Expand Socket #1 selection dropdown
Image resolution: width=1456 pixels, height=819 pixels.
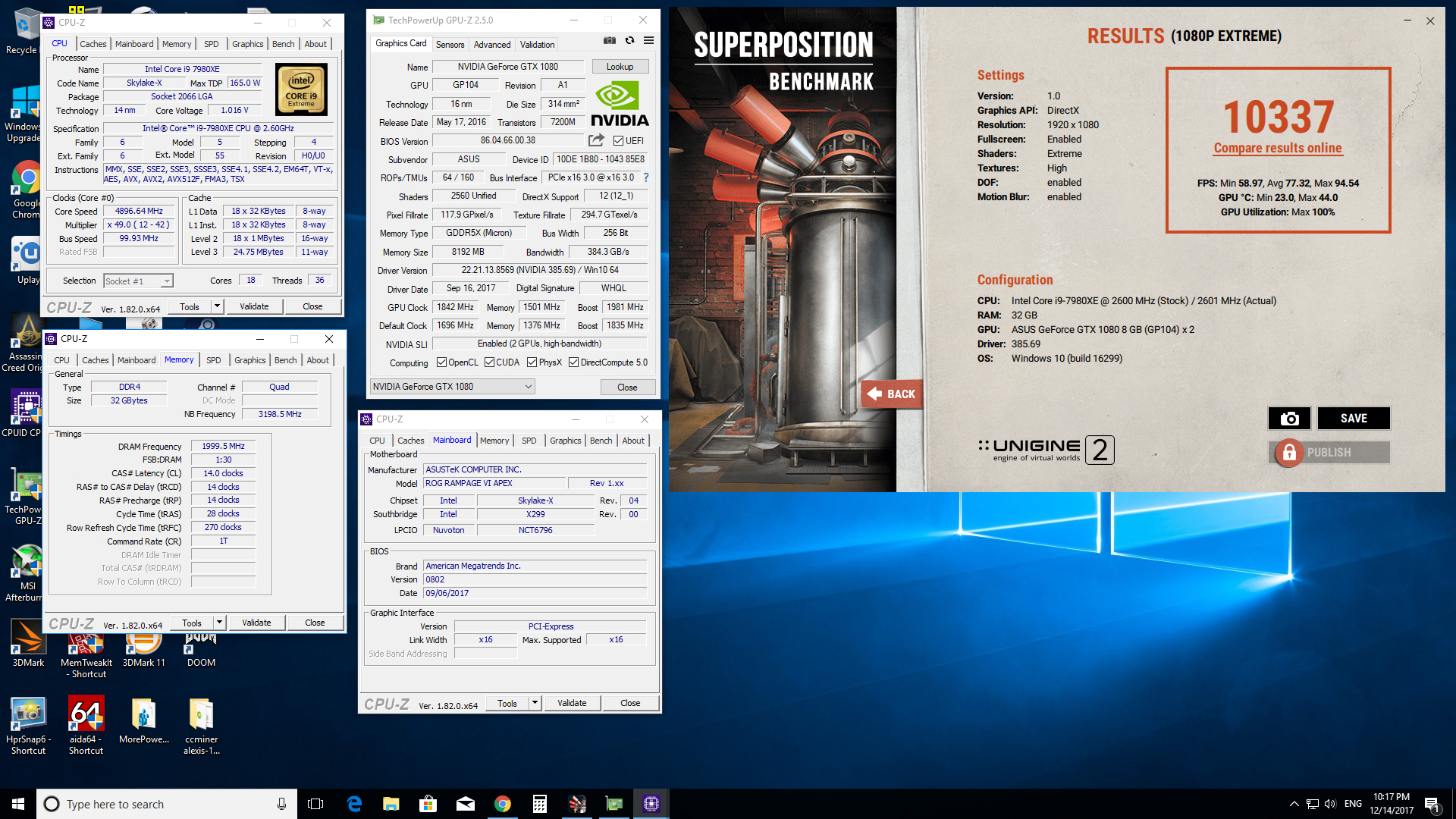[167, 281]
